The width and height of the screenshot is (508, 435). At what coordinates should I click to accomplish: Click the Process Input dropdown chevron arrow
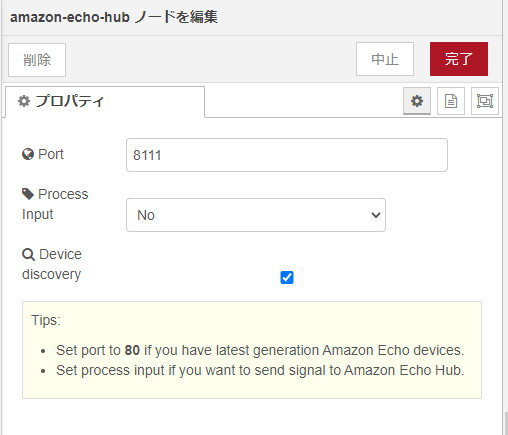[376, 215]
